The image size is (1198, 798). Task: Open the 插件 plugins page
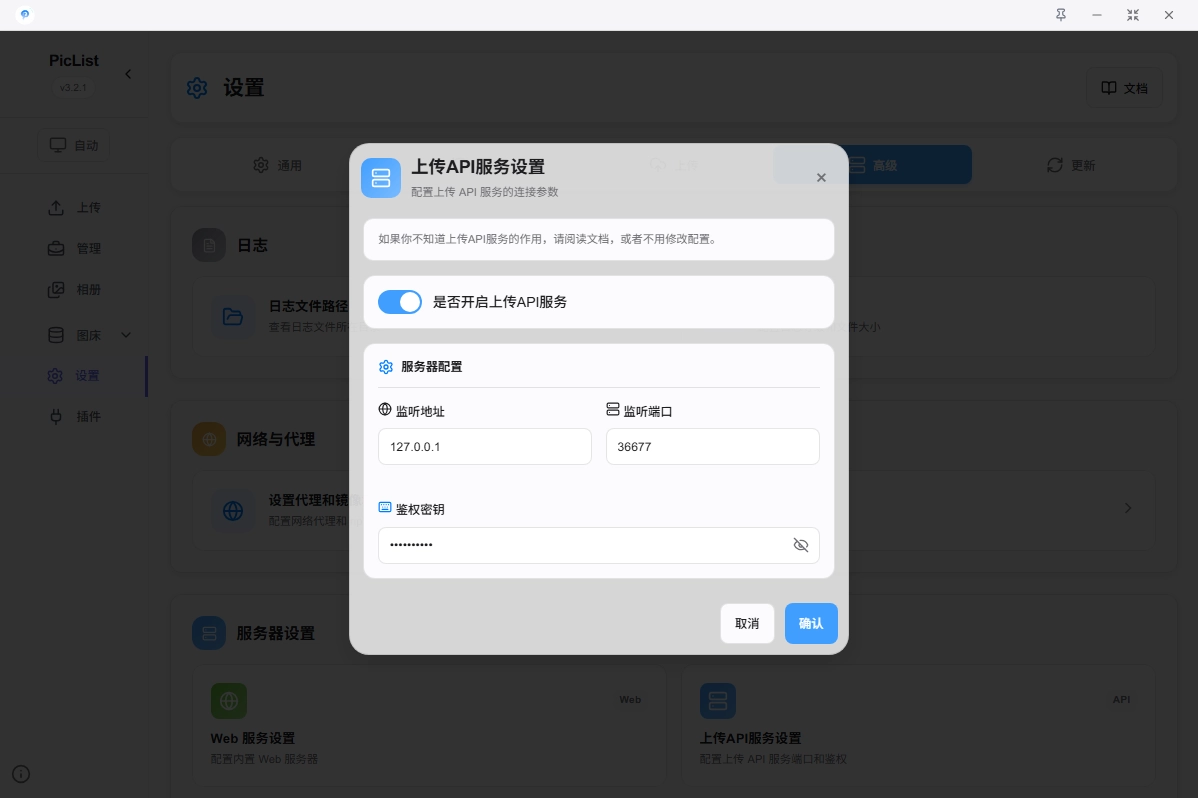click(88, 416)
